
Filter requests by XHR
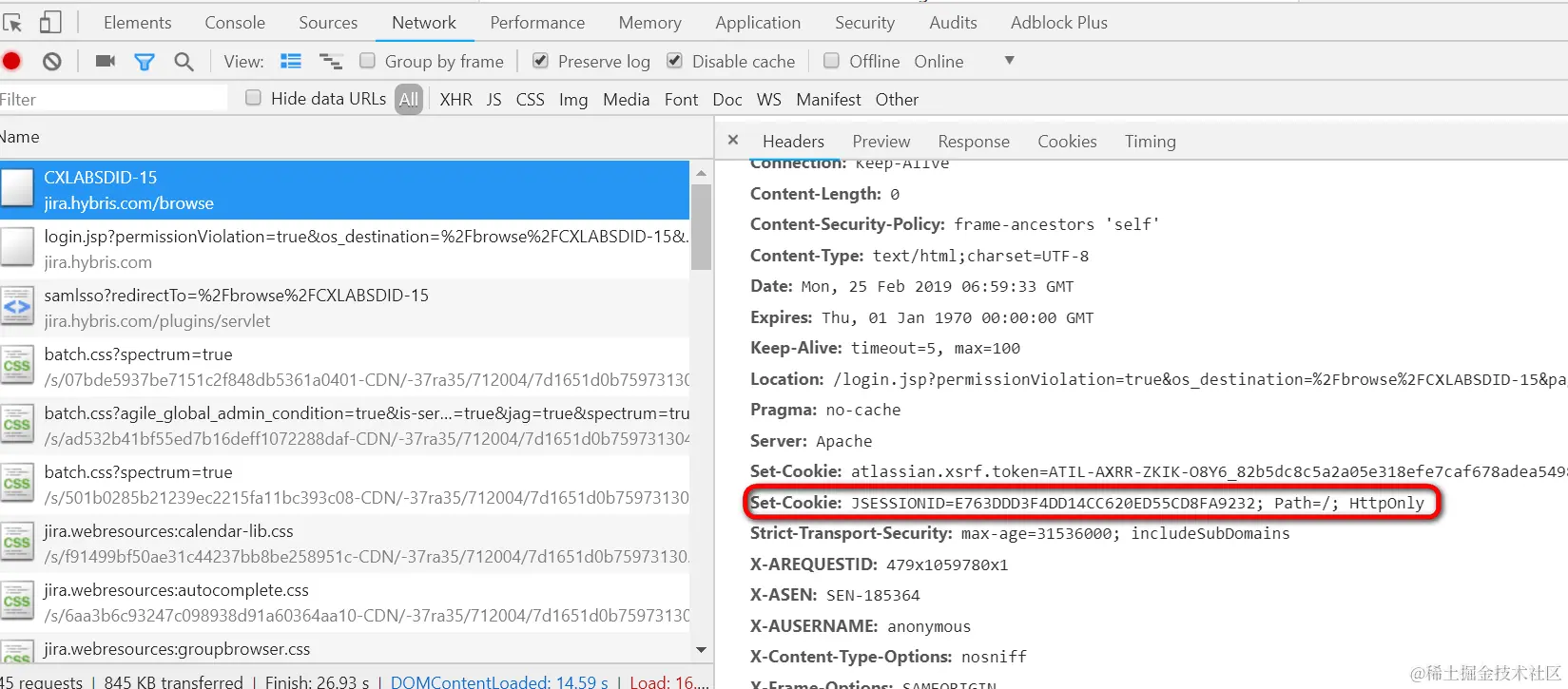[x=455, y=99]
